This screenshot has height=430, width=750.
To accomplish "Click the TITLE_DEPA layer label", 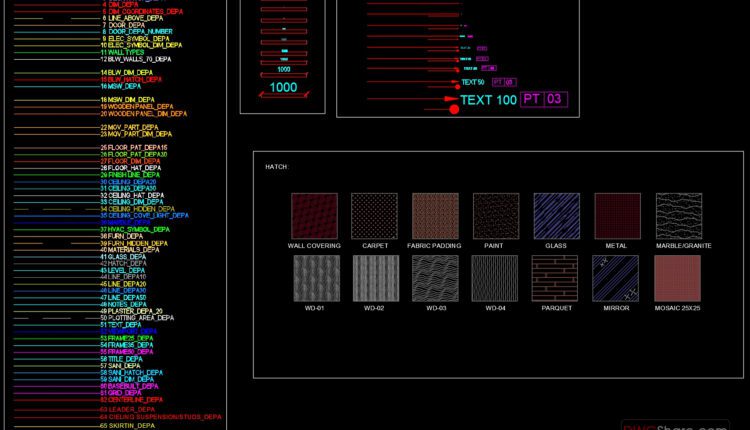I will coord(125,359).
